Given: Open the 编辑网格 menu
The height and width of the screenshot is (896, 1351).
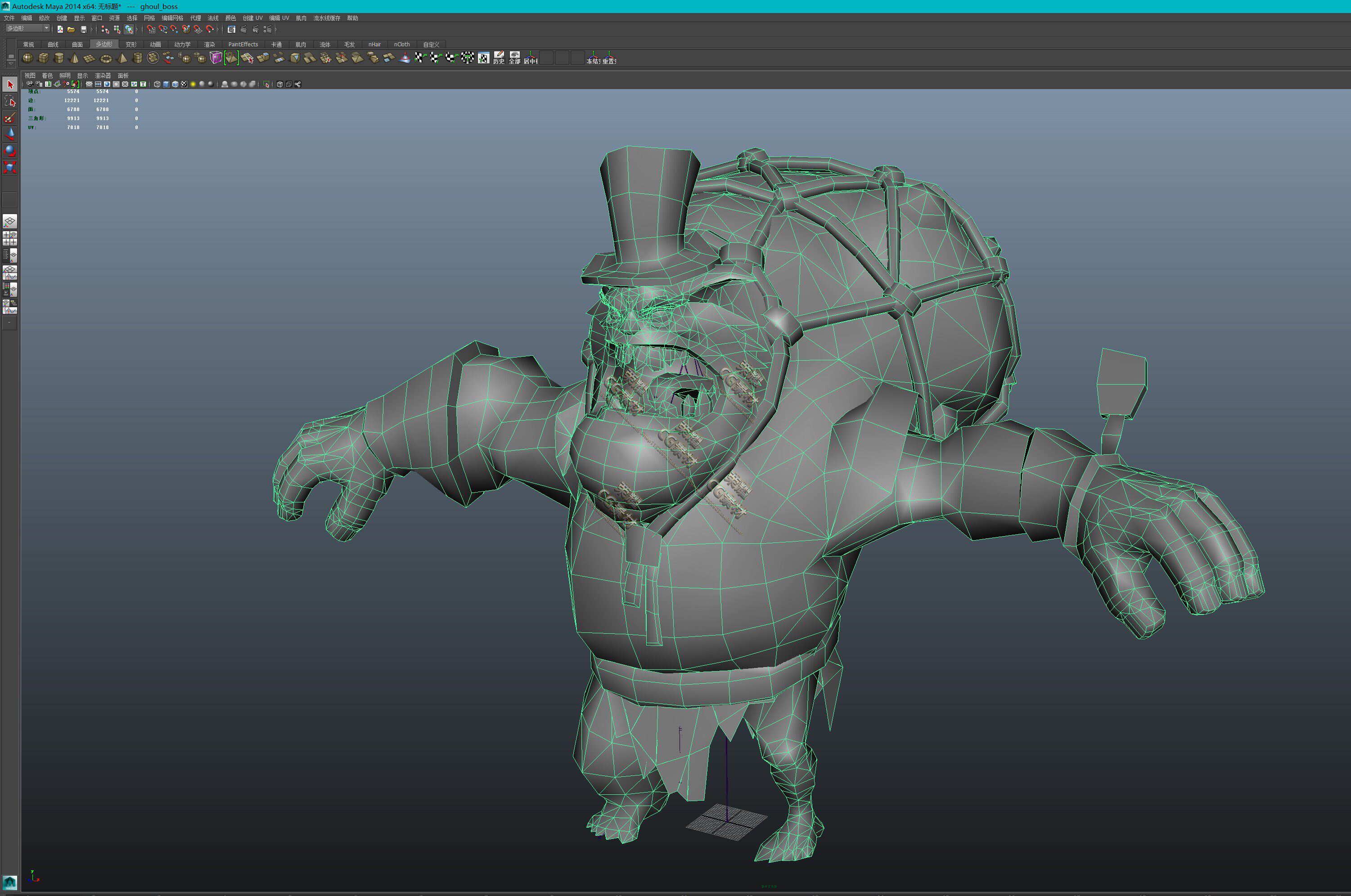Looking at the screenshot, I should tap(172, 18).
